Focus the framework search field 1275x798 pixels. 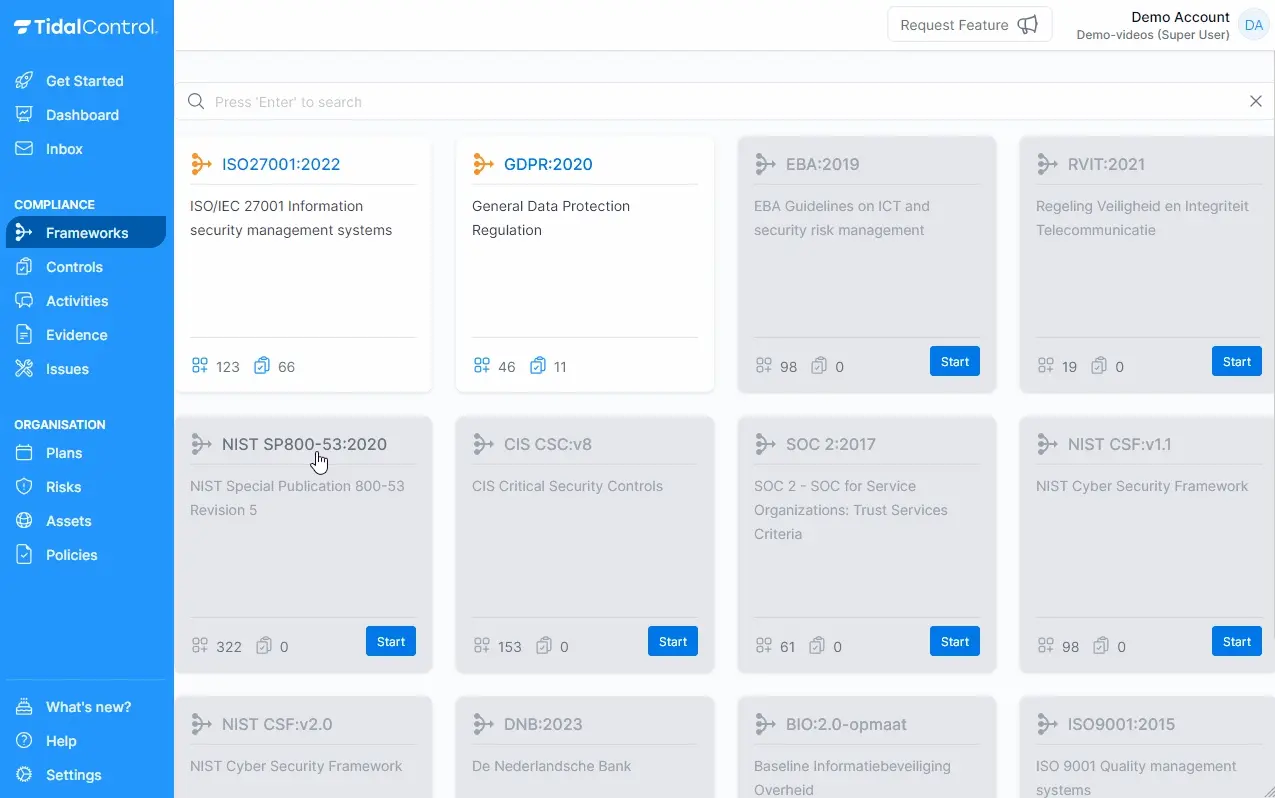(724, 101)
